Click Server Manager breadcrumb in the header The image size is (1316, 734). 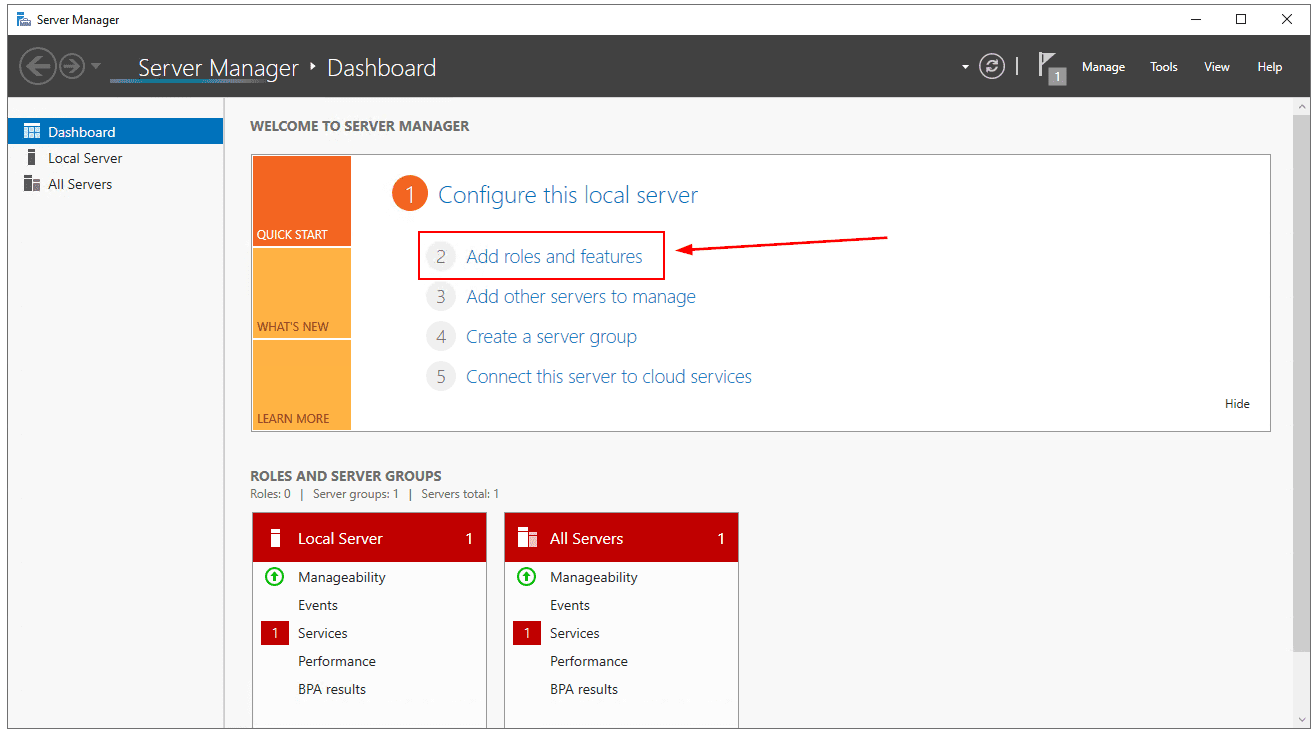pos(218,68)
